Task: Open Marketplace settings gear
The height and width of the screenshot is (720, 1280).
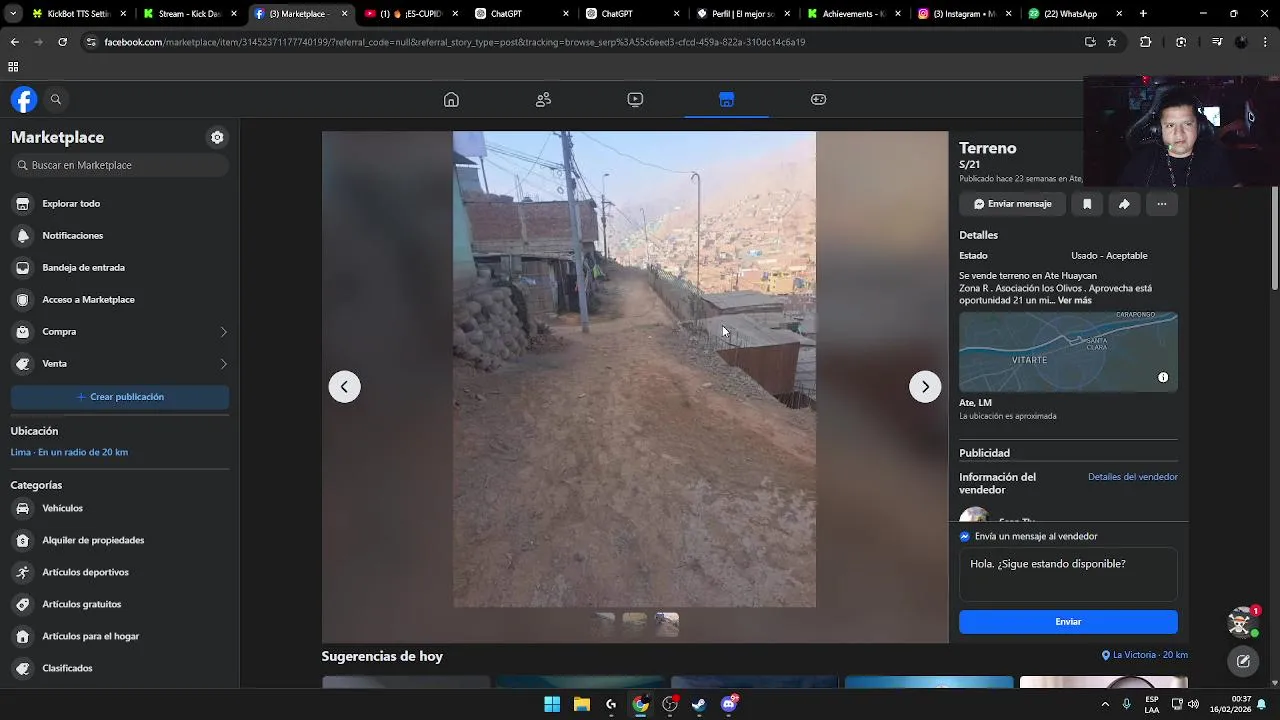Action: point(217,137)
